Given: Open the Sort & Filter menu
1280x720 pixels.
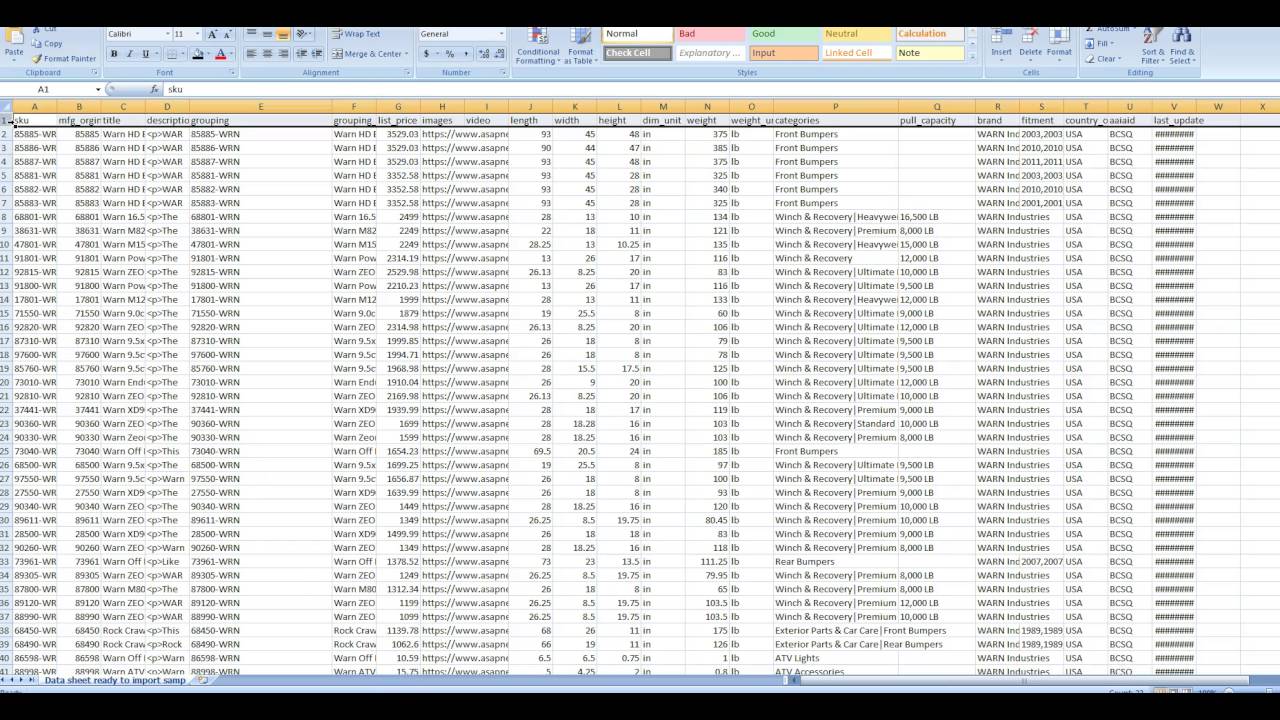Looking at the screenshot, I should tap(1153, 47).
